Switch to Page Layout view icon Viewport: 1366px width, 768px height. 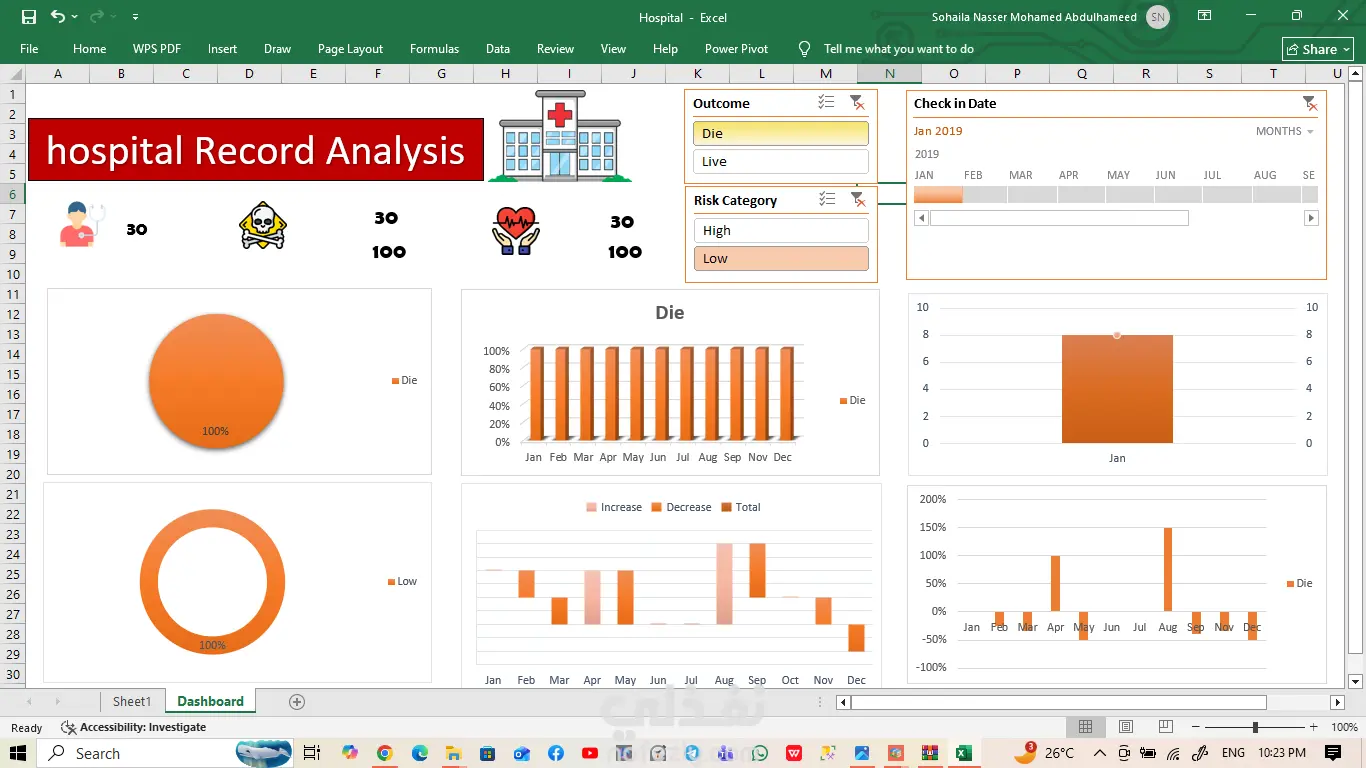[x=1126, y=727]
